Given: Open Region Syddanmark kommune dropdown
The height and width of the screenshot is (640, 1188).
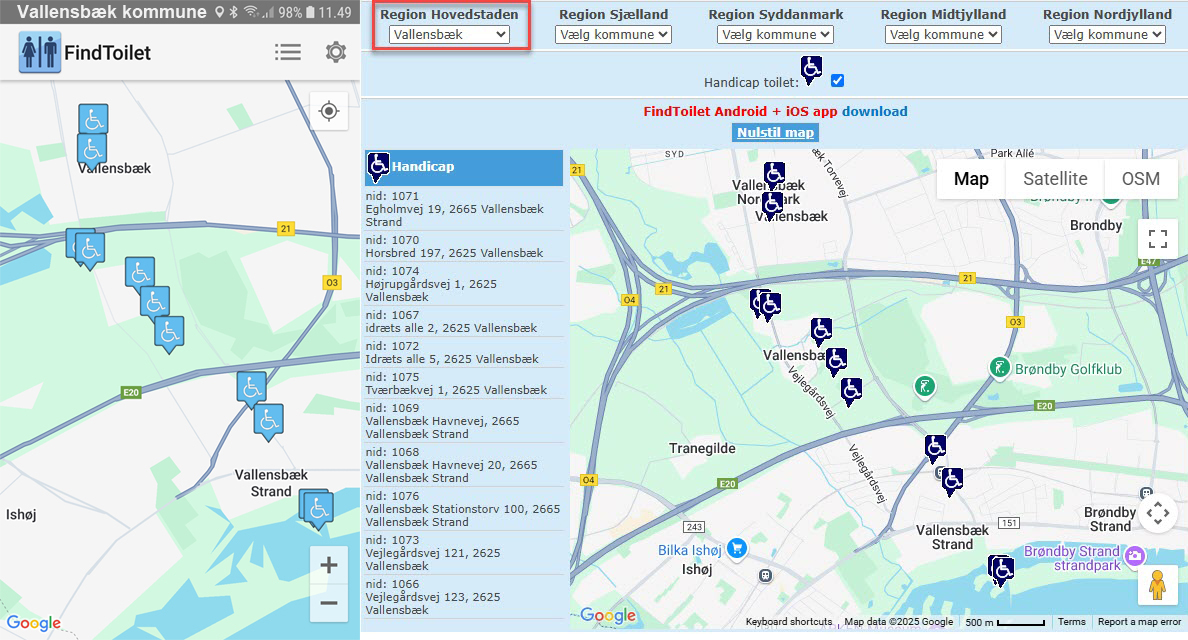Looking at the screenshot, I should [x=775, y=34].
